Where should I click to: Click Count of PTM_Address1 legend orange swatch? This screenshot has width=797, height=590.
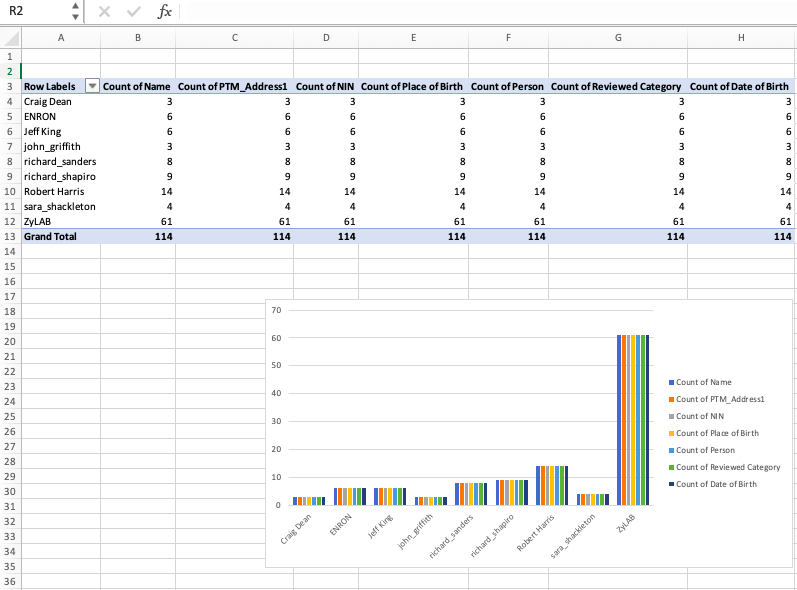point(671,399)
